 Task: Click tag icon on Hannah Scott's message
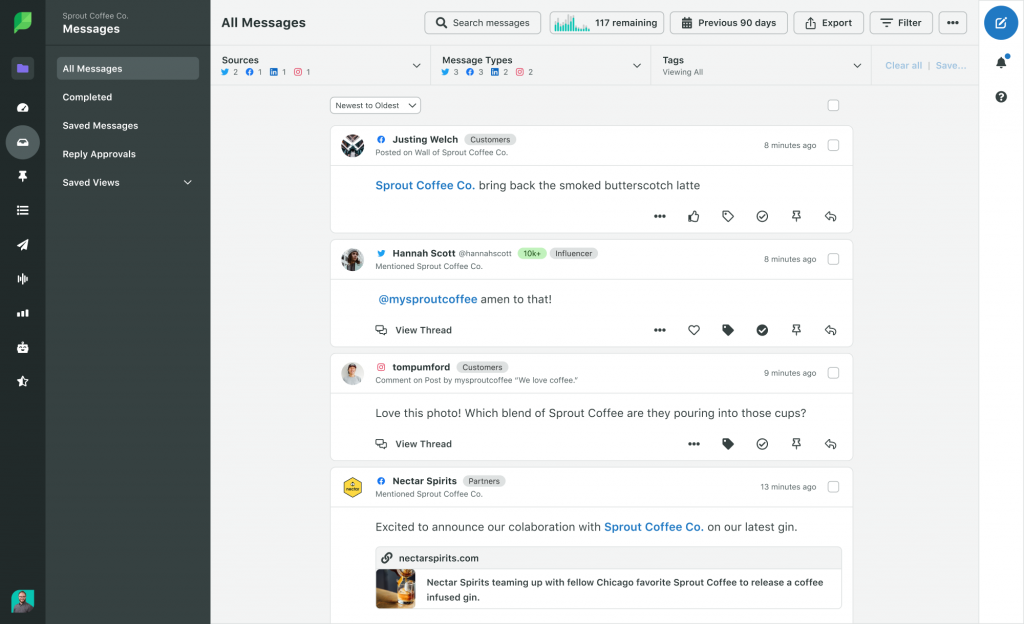click(x=728, y=330)
